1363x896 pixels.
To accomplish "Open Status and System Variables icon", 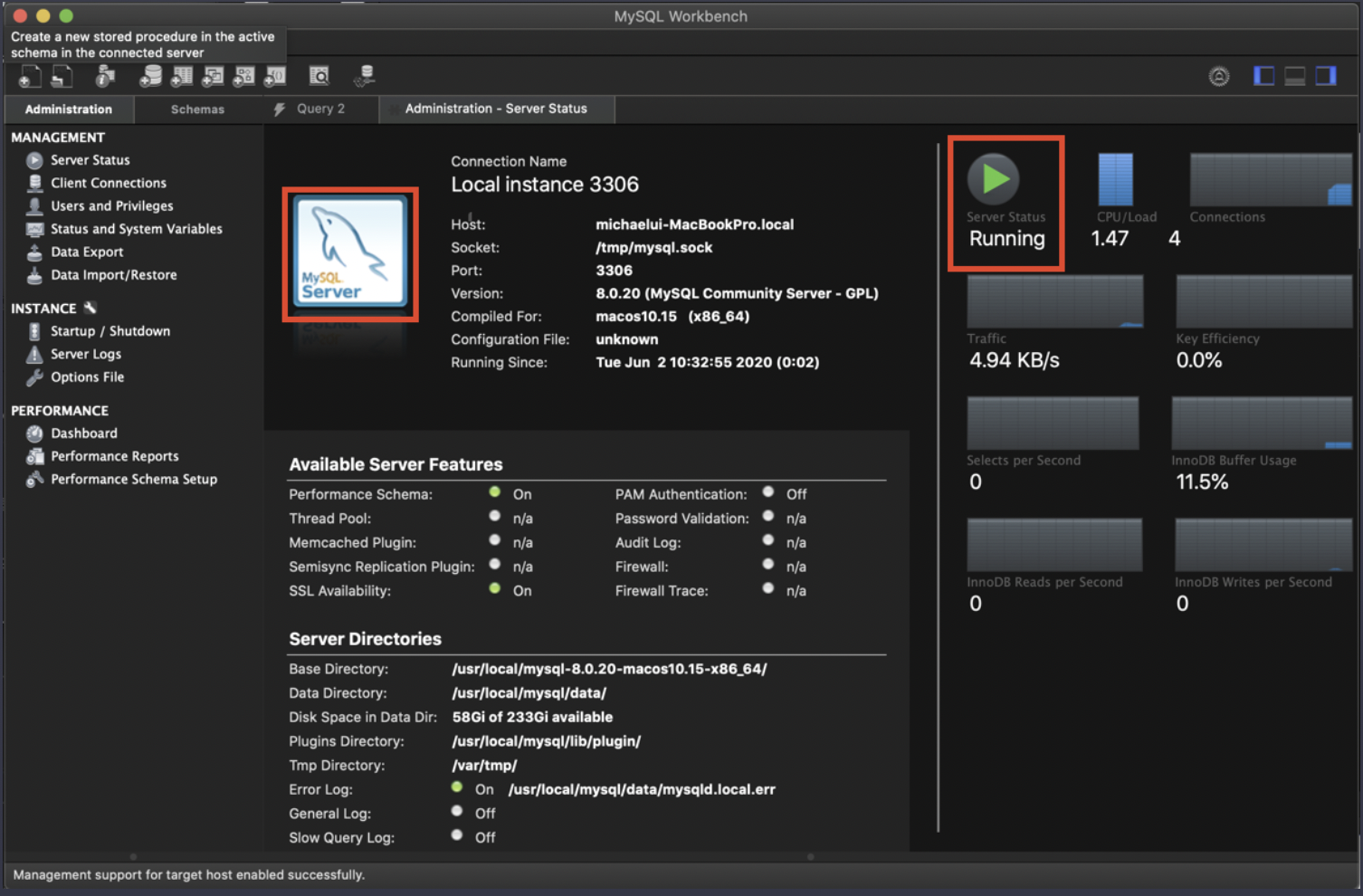I will pyautogui.click(x=34, y=229).
